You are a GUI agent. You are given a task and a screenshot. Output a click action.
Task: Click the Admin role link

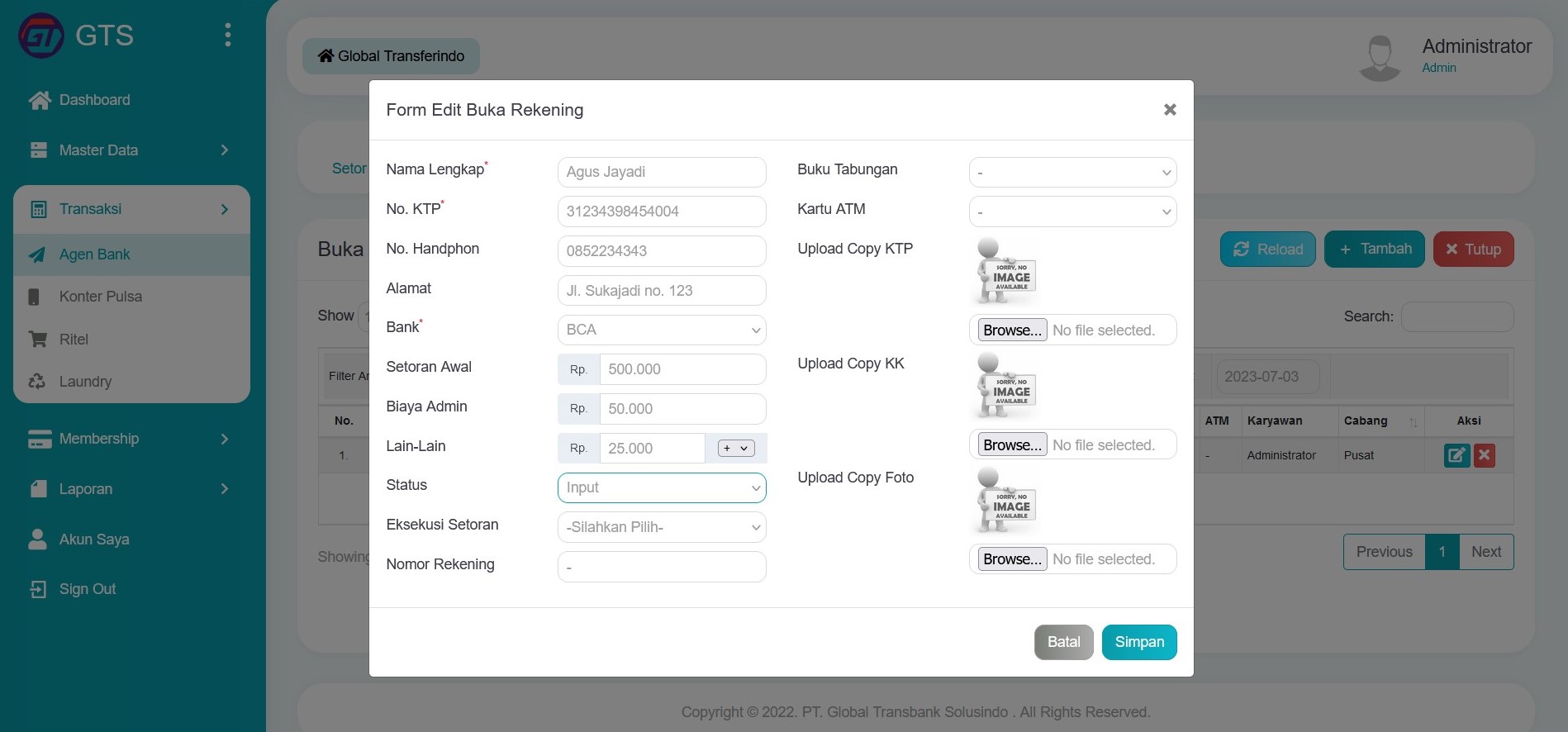tap(1439, 69)
